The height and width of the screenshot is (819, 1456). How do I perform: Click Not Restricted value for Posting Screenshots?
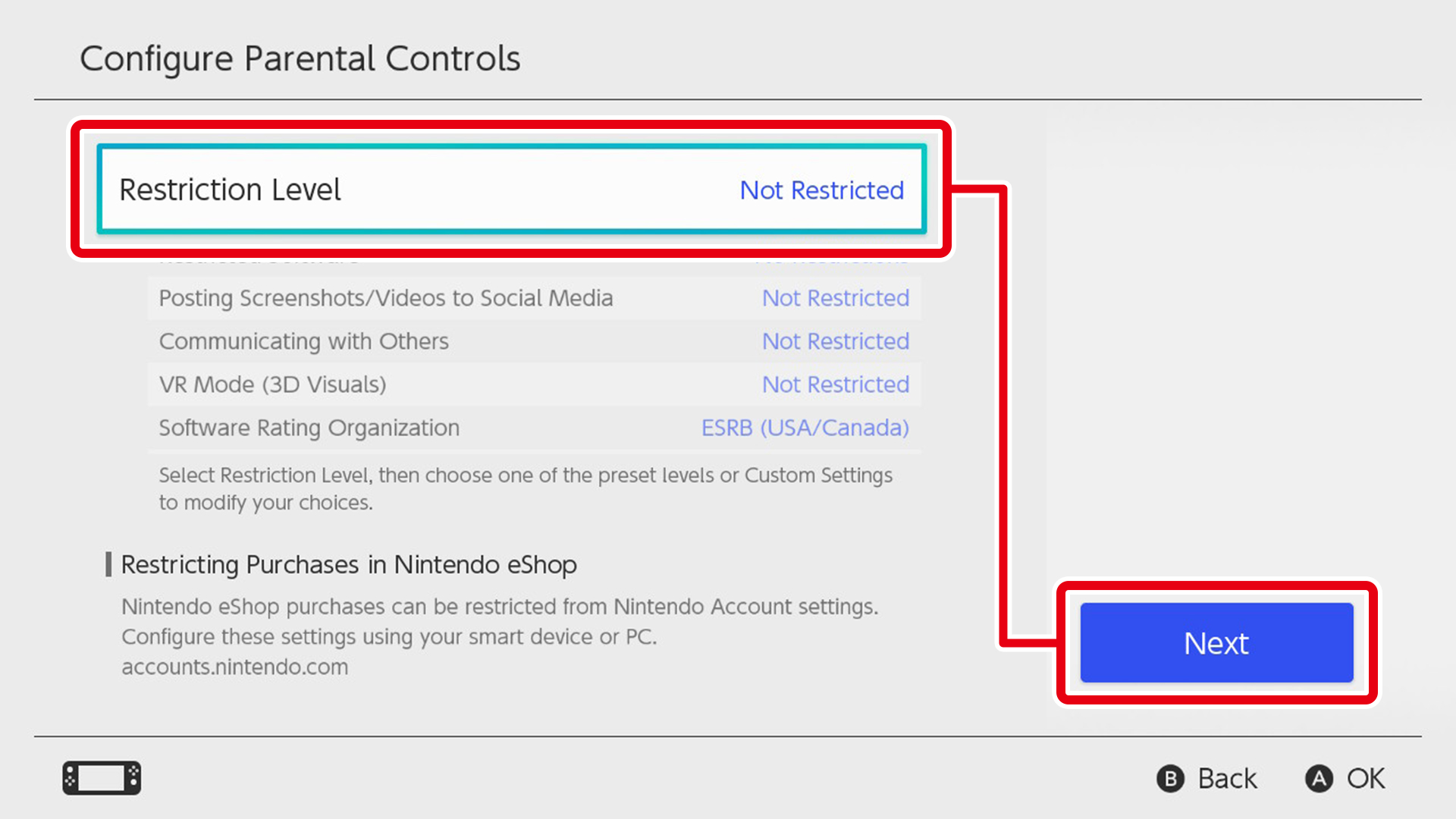(x=836, y=298)
